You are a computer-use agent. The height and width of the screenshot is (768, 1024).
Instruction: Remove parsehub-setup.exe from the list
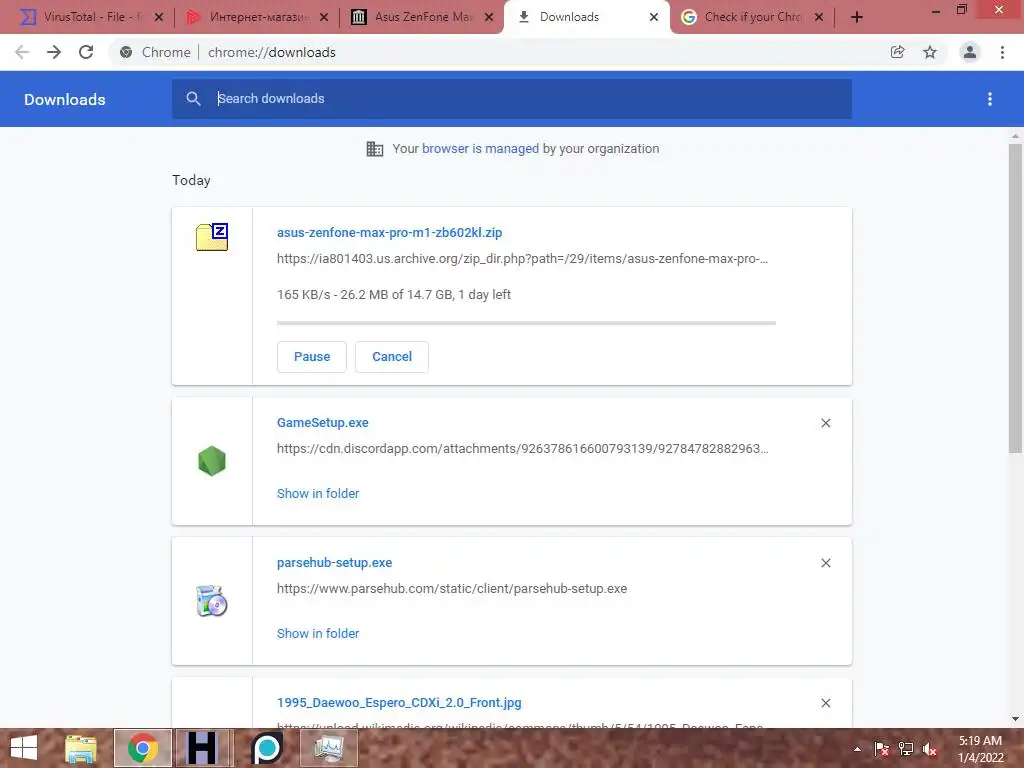coord(826,563)
